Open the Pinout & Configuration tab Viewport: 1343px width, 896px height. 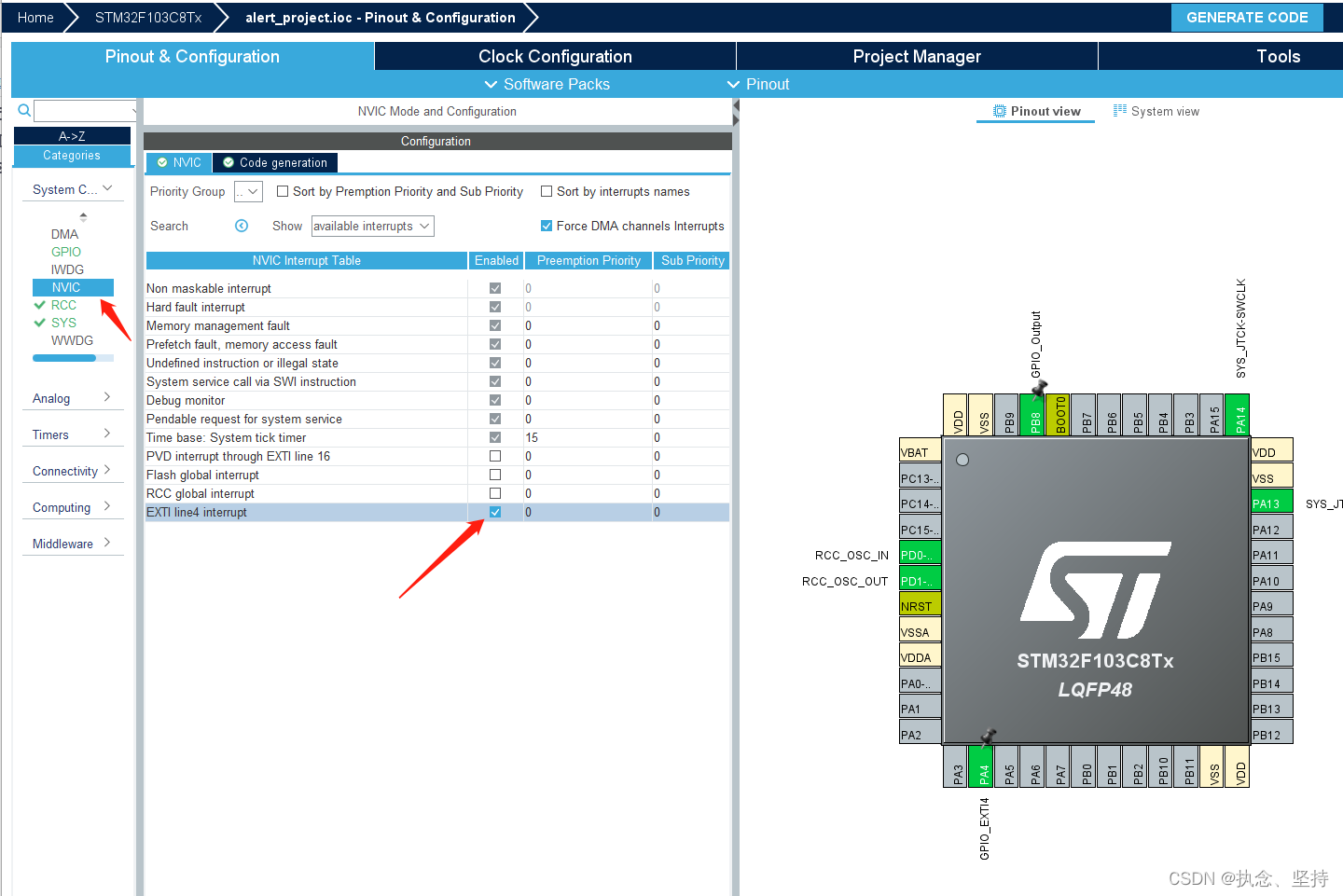click(x=192, y=56)
